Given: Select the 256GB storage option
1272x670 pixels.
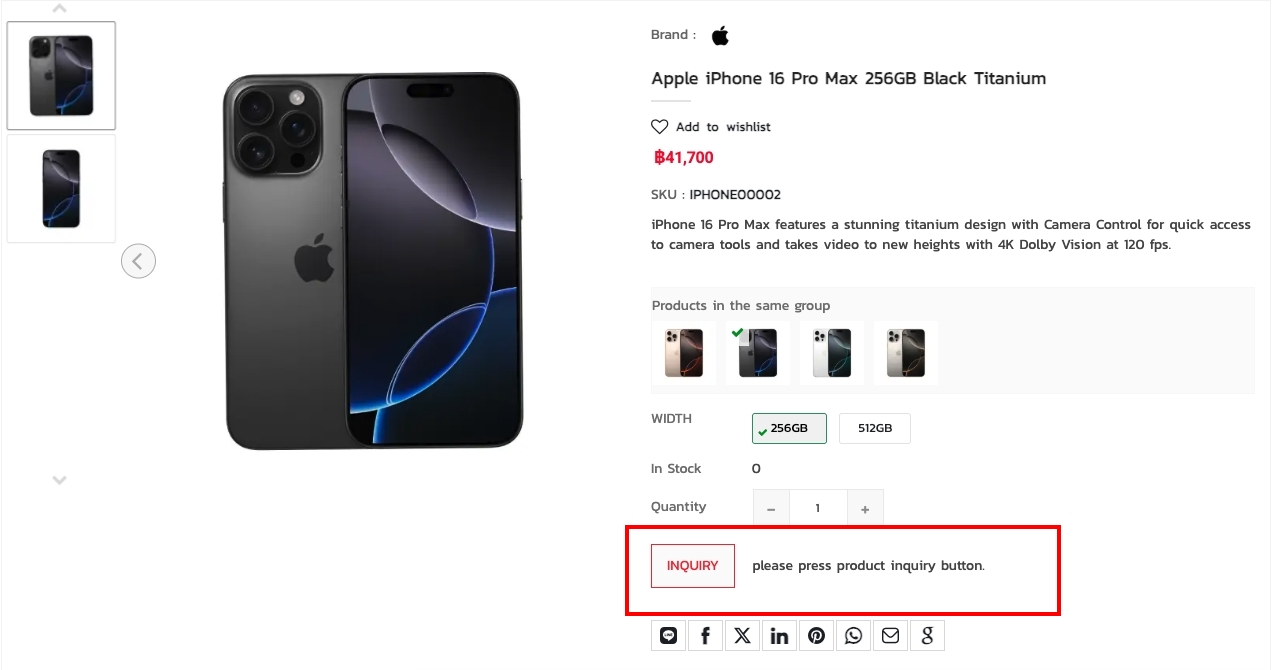Looking at the screenshot, I should pos(789,428).
